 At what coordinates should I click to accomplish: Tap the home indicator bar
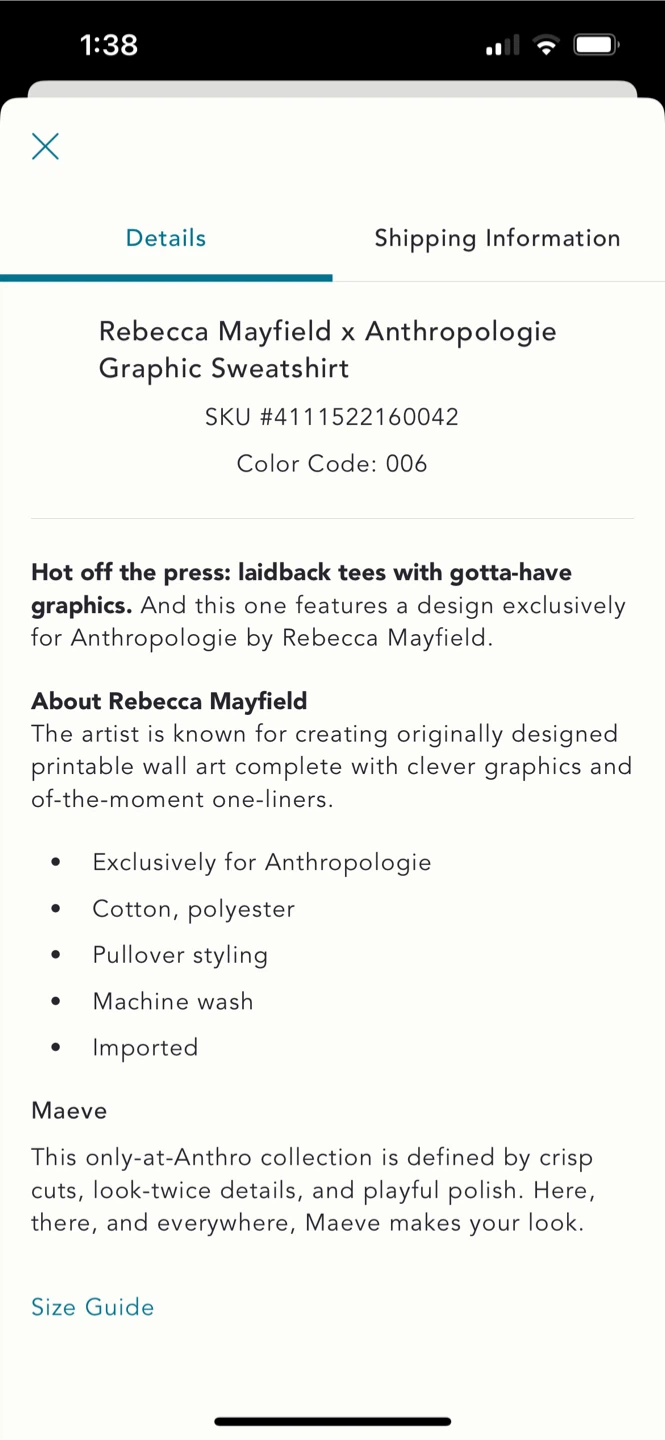[x=332, y=1421]
